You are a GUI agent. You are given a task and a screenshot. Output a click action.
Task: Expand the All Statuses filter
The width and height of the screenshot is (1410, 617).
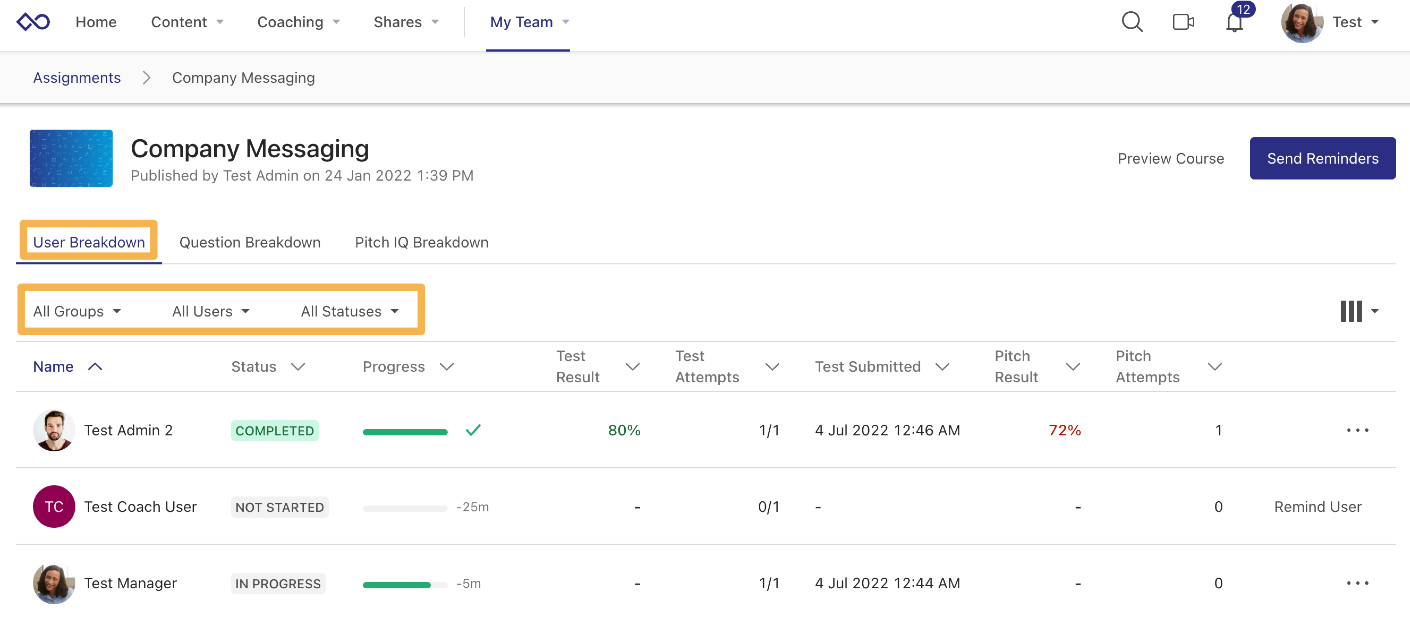[x=350, y=311]
